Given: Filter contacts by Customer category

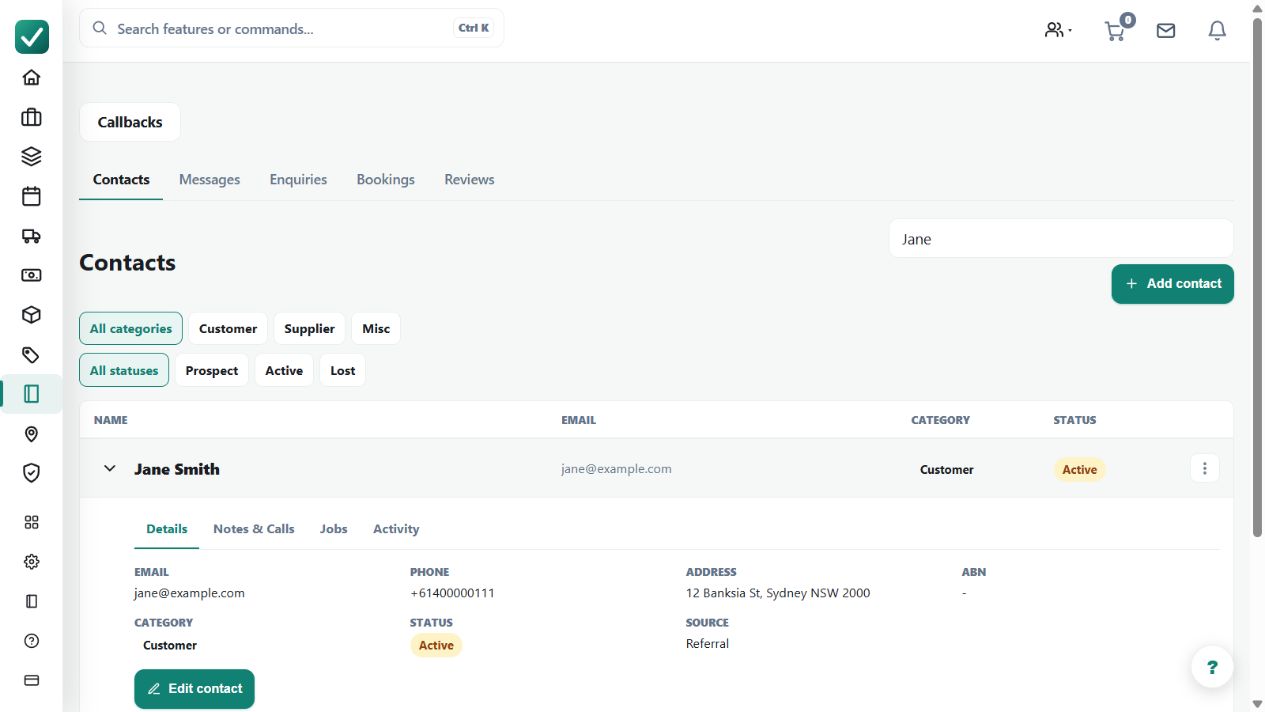Looking at the screenshot, I should [x=228, y=328].
